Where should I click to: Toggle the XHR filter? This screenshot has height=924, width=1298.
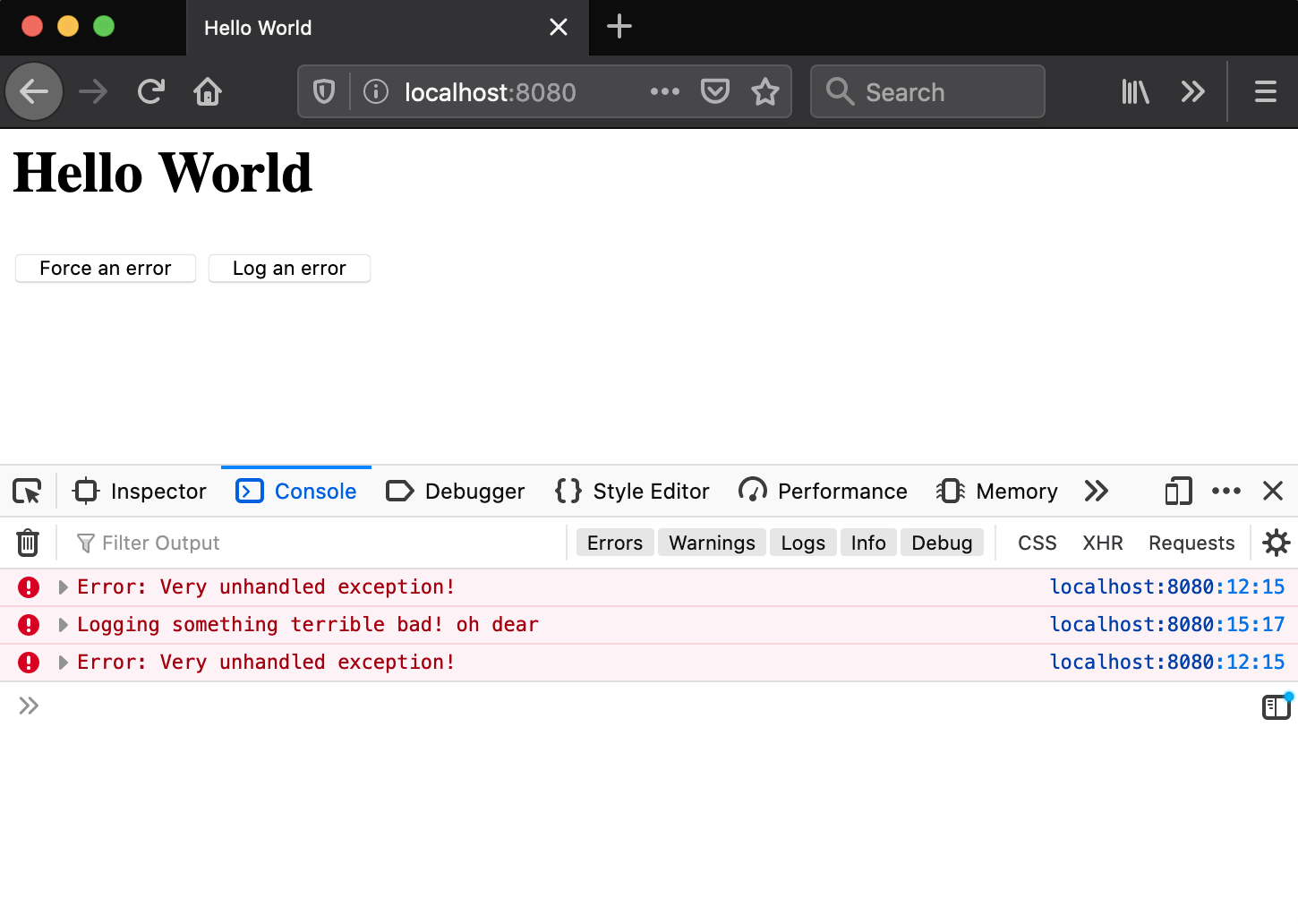(x=1102, y=543)
